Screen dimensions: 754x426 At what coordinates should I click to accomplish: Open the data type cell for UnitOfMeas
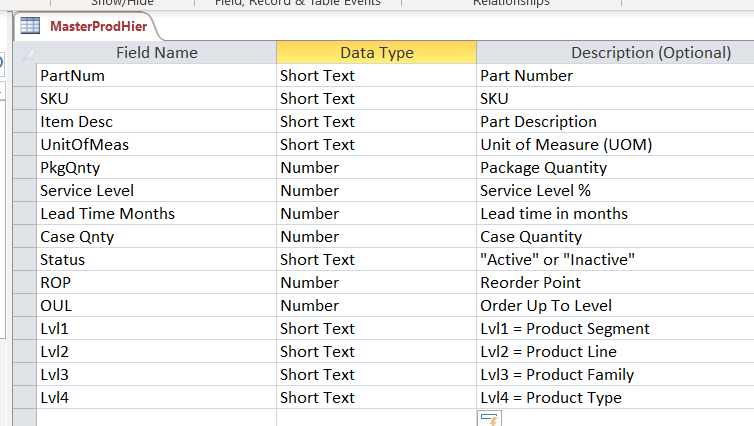click(377, 145)
